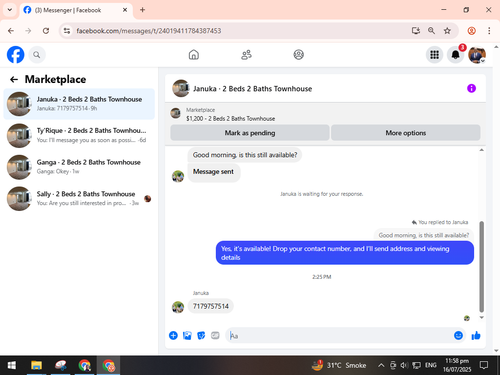
Task: Open the Groups icon in top navigation
Action: [299, 55]
